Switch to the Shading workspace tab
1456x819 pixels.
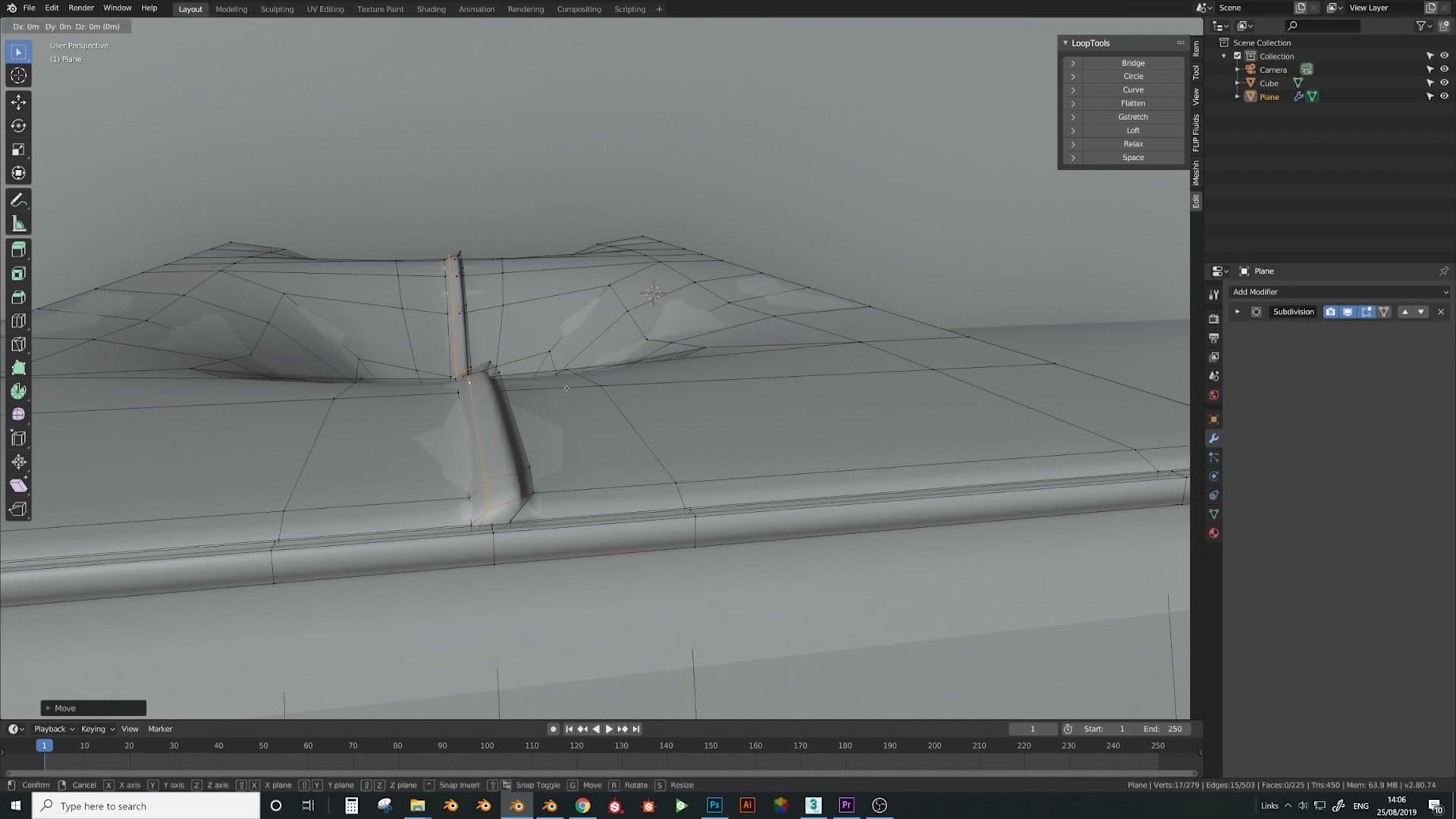(431, 9)
